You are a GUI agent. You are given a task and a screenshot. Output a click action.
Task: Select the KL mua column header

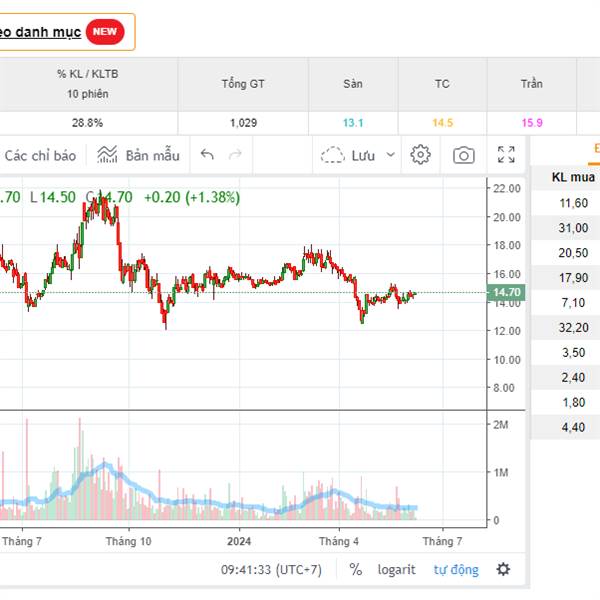(x=574, y=178)
